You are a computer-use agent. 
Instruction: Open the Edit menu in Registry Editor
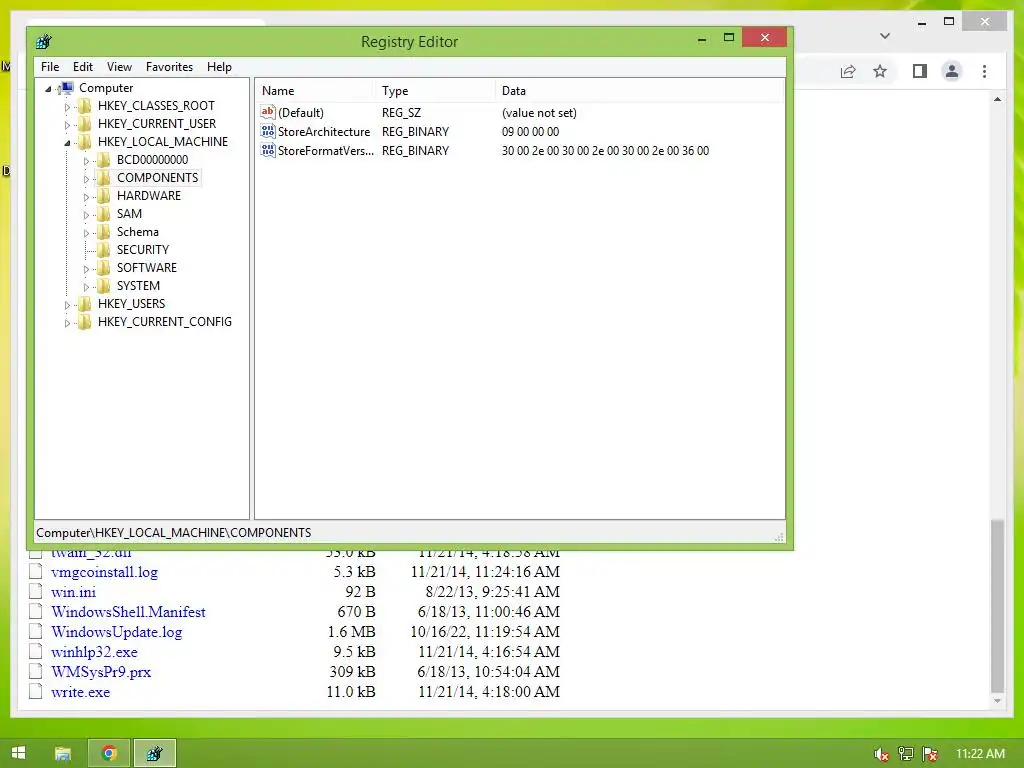(x=82, y=67)
